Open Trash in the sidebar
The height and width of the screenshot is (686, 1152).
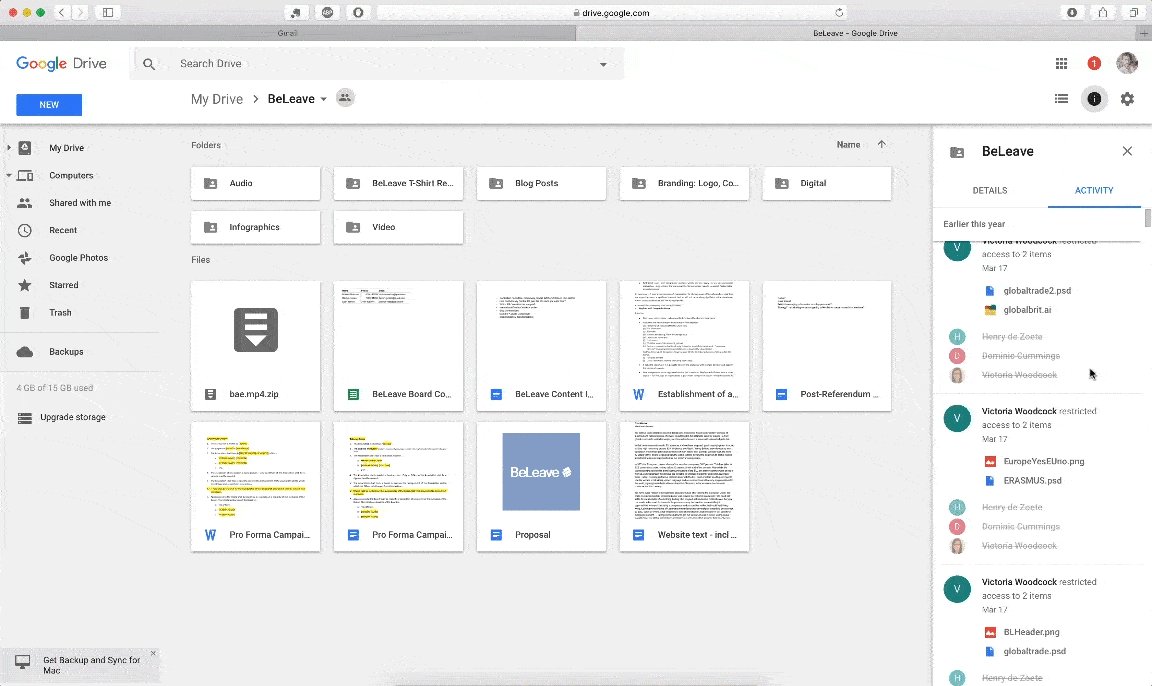[x=60, y=313]
